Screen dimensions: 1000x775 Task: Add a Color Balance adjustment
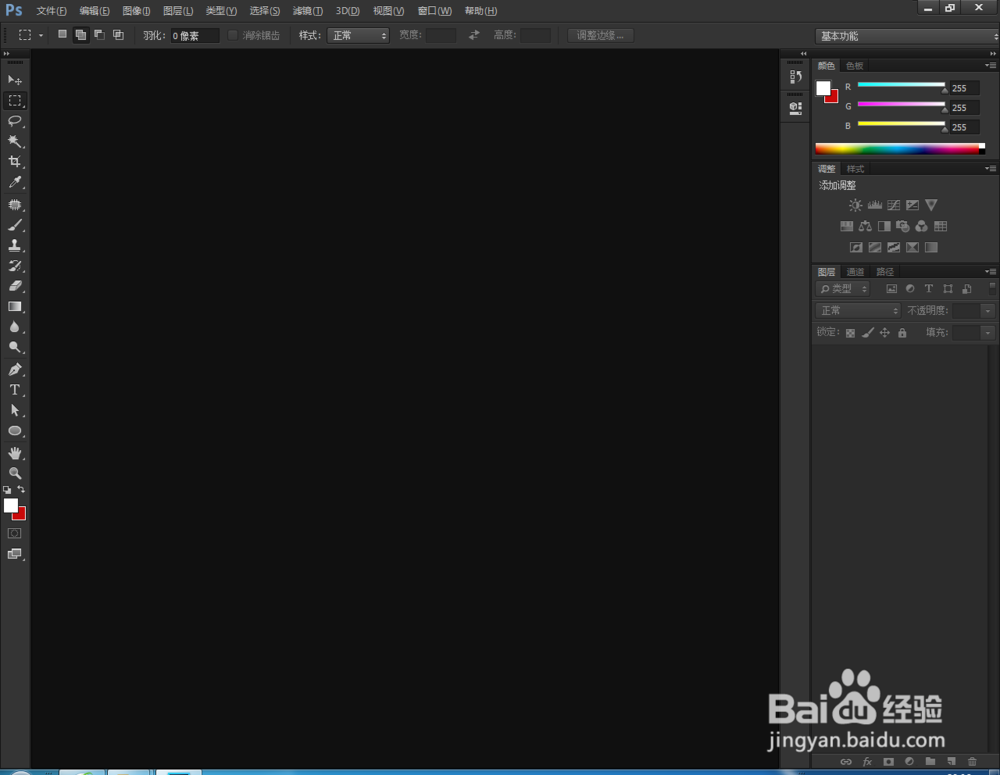[865, 226]
